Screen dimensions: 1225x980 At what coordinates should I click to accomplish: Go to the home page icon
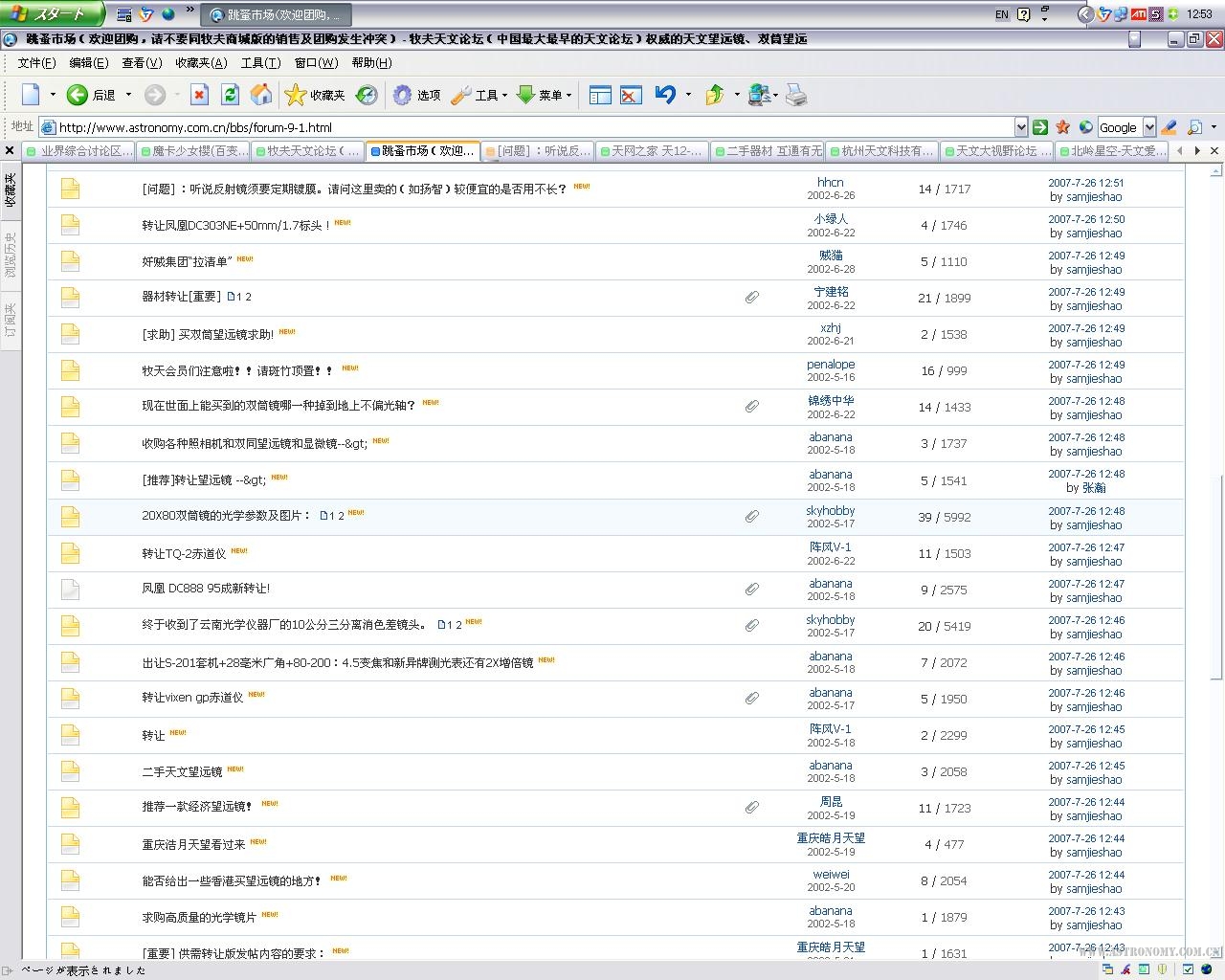coord(260,95)
